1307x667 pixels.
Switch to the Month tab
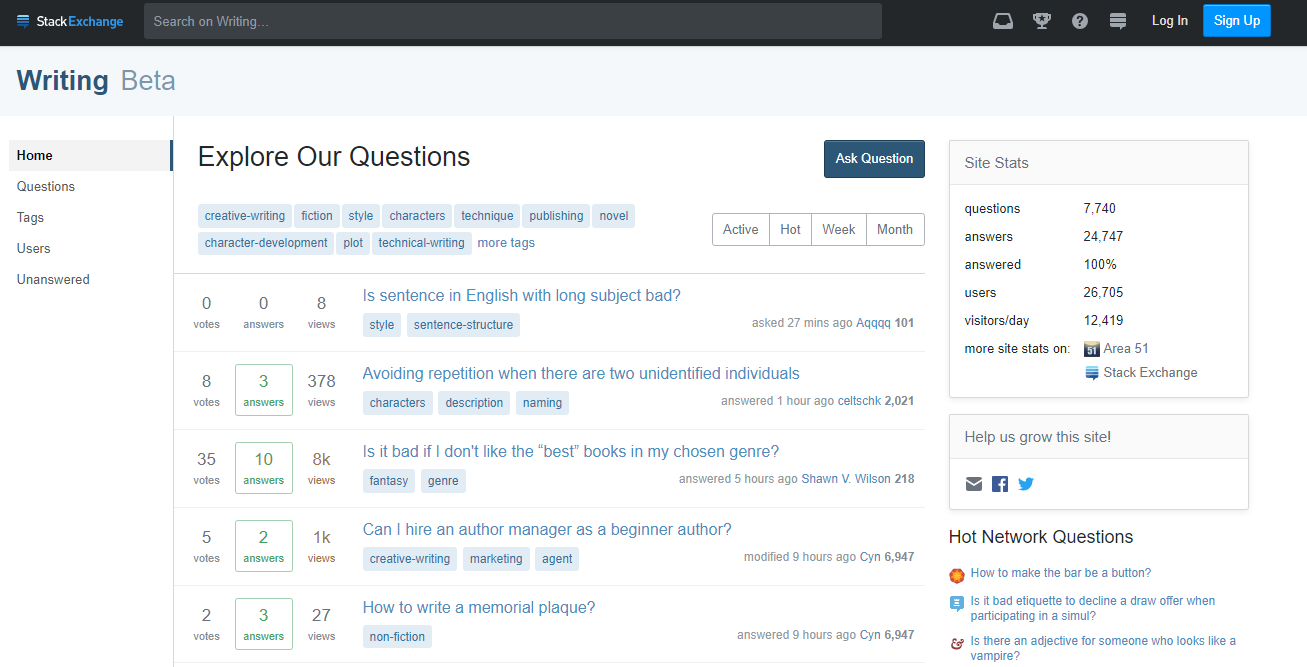click(x=895, y=229)
